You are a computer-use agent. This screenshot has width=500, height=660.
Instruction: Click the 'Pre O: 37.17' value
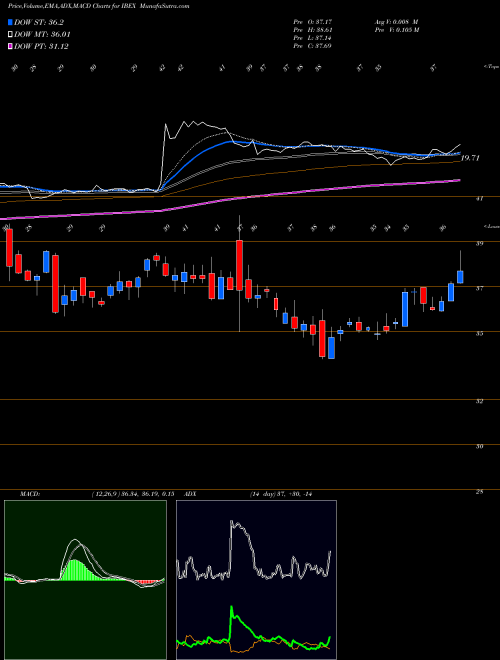pyautogui.click(x=313, y=21)
